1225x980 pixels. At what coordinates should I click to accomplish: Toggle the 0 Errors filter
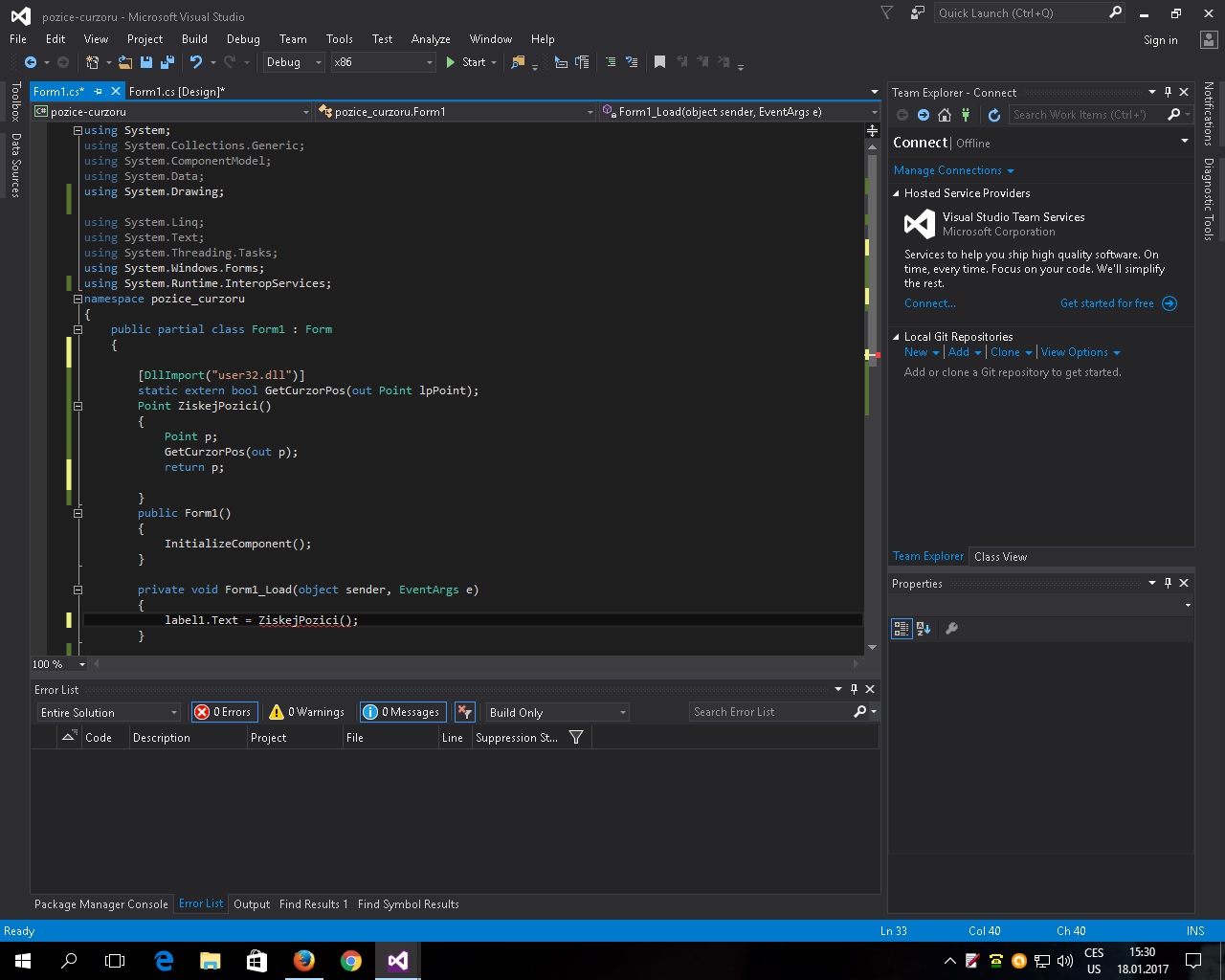coord(224,712)
